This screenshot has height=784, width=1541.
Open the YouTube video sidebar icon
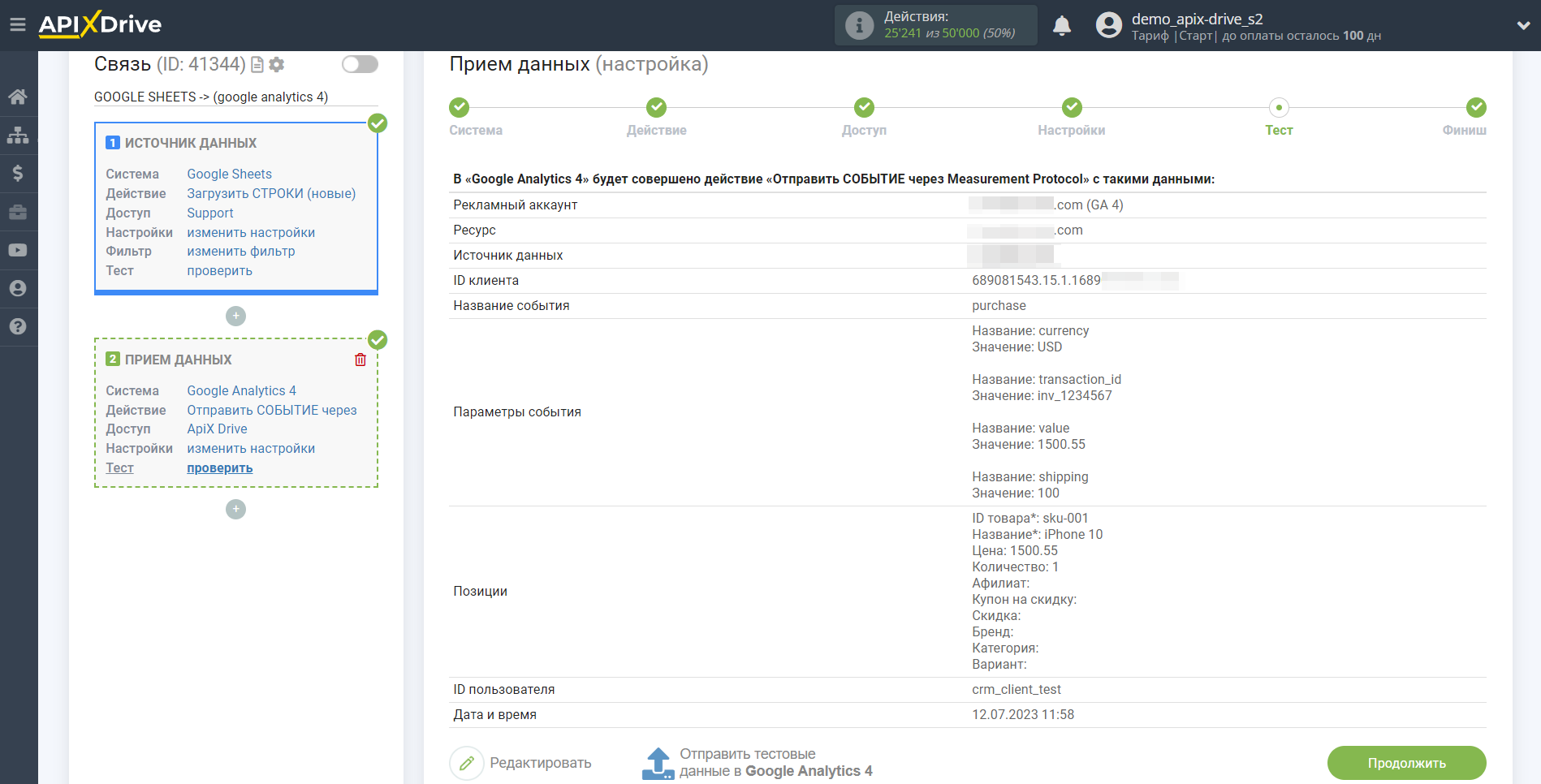pos(18,250)
